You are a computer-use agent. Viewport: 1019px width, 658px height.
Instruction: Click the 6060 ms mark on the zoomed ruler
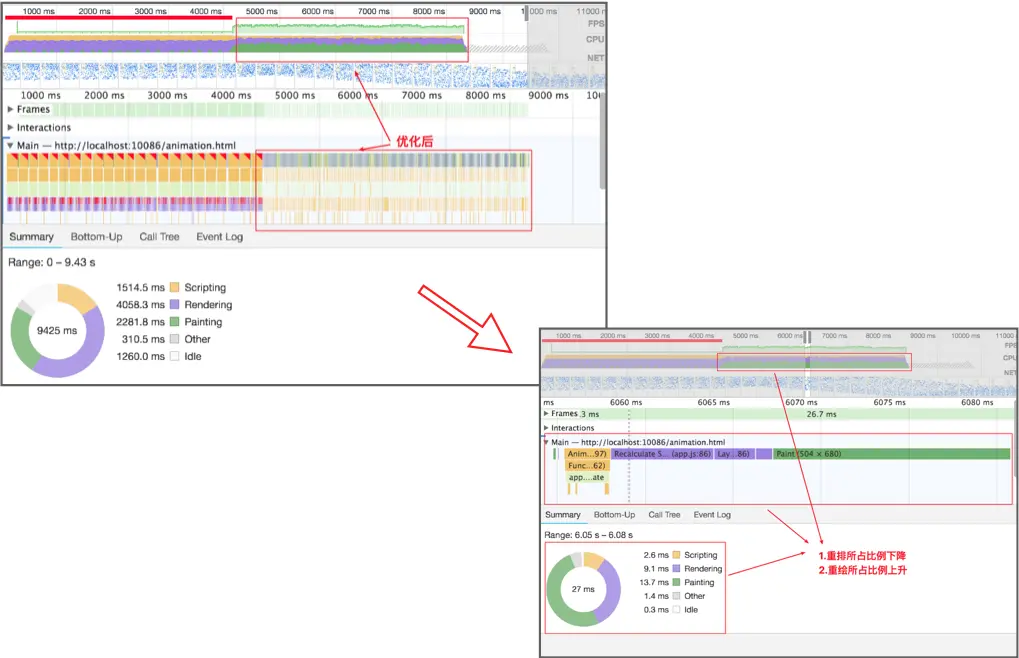(x=626, y=403)
